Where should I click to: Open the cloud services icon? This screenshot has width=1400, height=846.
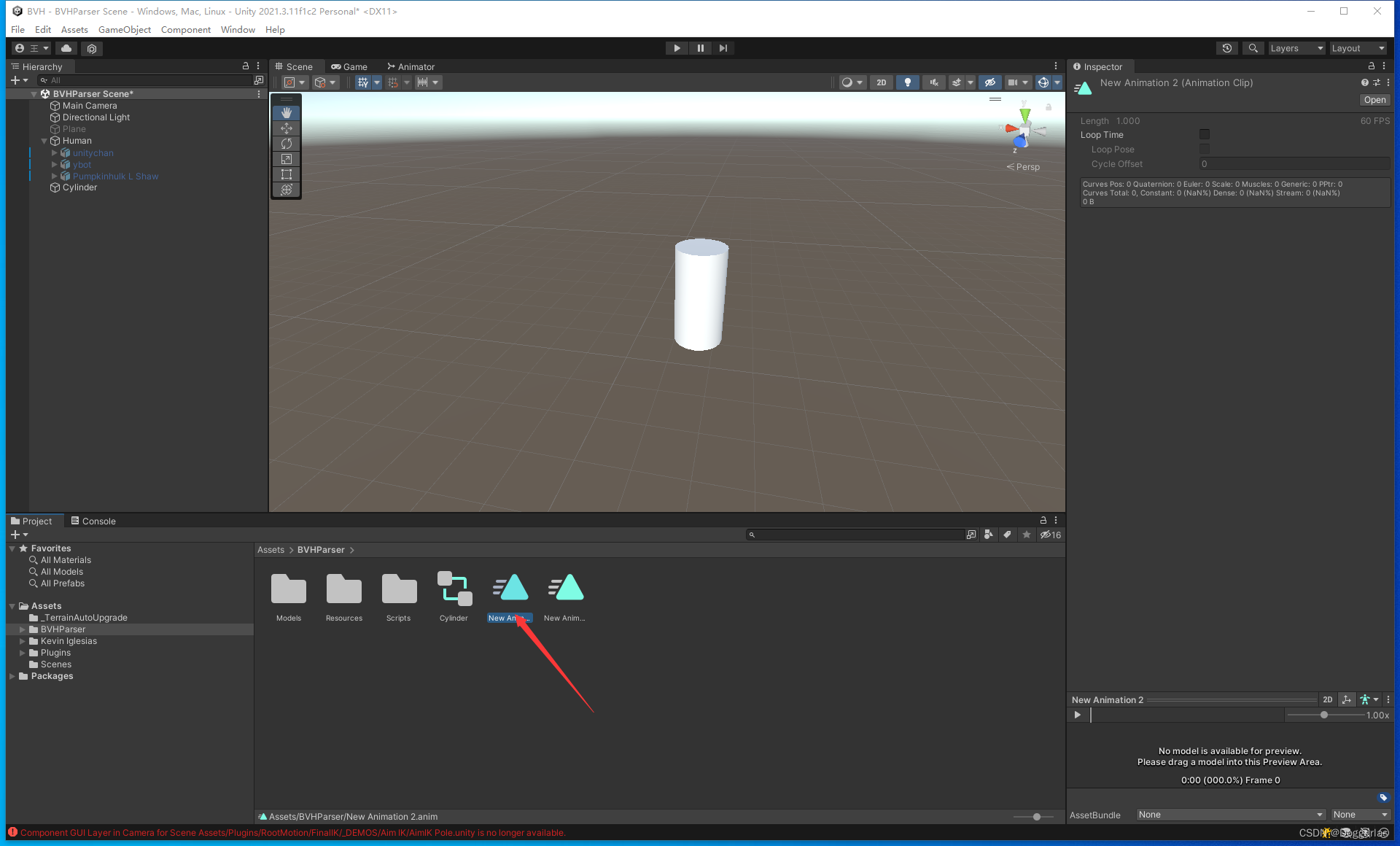click(x=66, y=48)
